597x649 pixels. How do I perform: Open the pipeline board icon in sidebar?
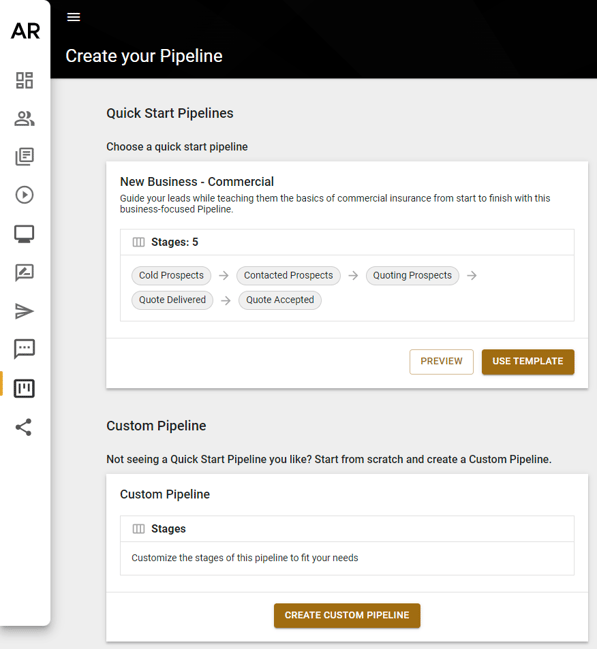click(24, 388)
